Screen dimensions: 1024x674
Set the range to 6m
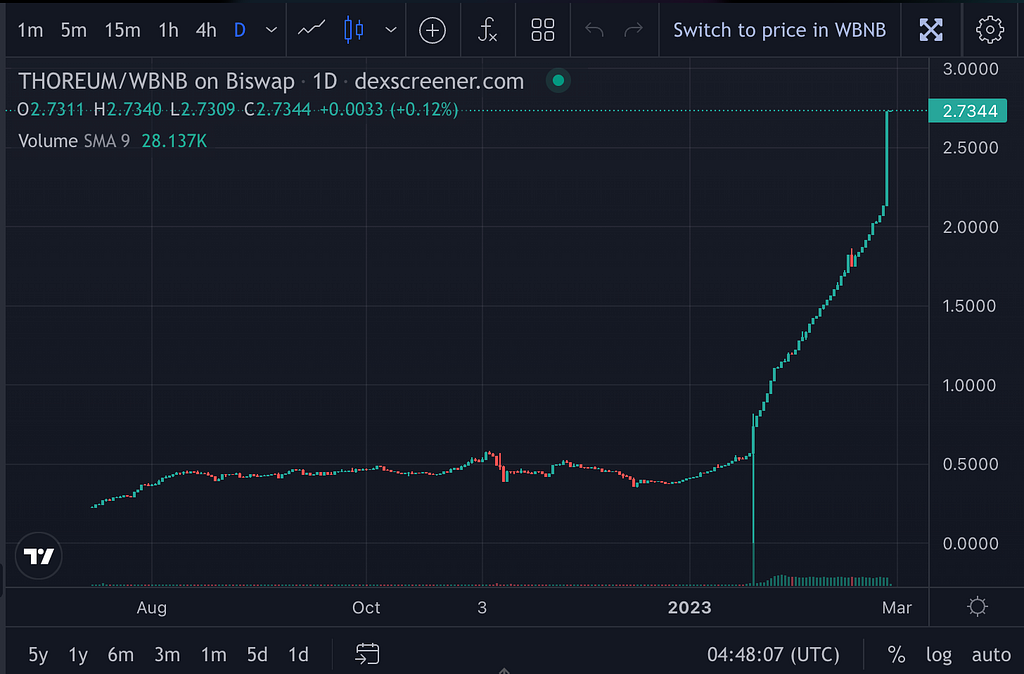[x=121, y=654]
